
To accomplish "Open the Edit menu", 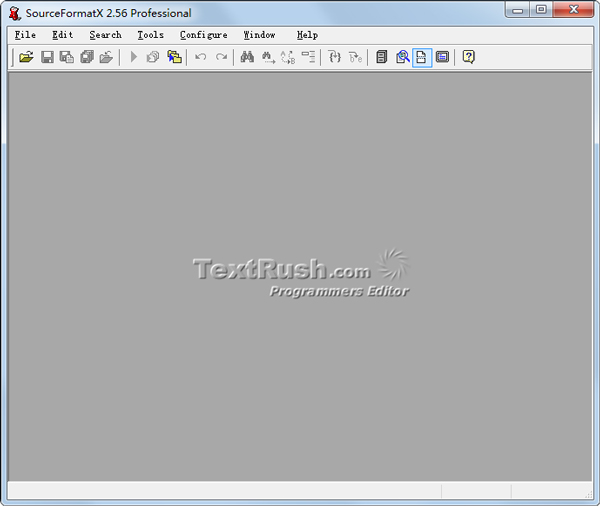I will [63, 35].
